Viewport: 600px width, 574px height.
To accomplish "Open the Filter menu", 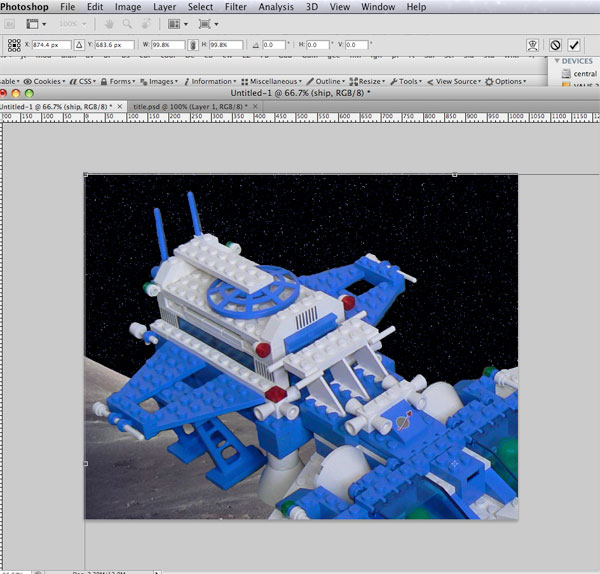I will (x=236, y=7).
